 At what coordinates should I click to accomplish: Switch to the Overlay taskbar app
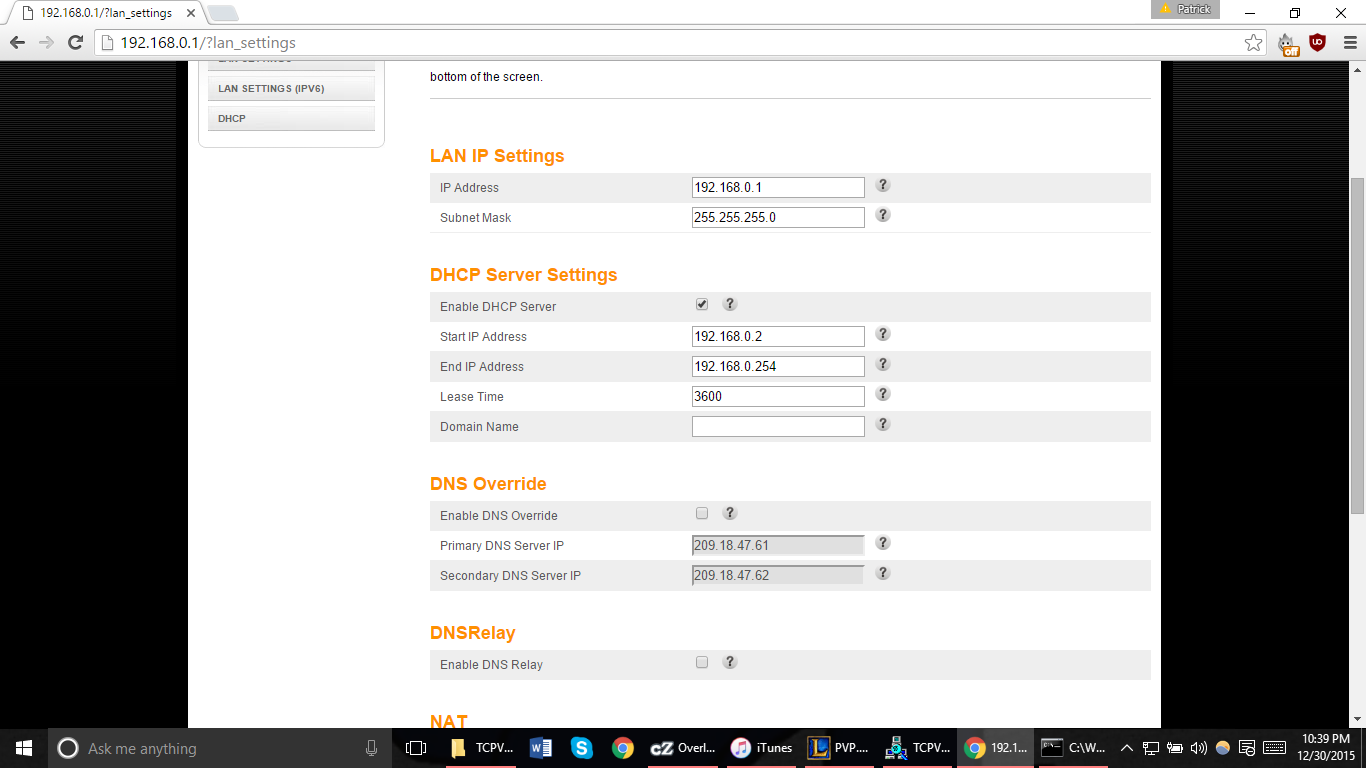tap(683, 748)
